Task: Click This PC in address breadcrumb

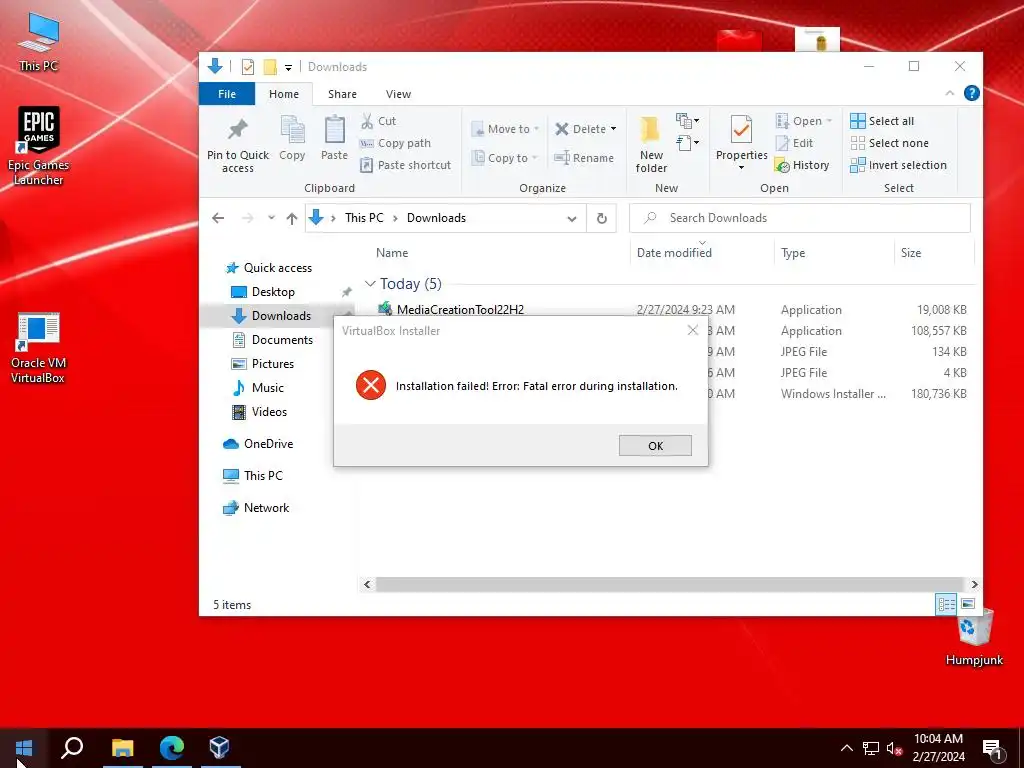Action: (364, 218)
